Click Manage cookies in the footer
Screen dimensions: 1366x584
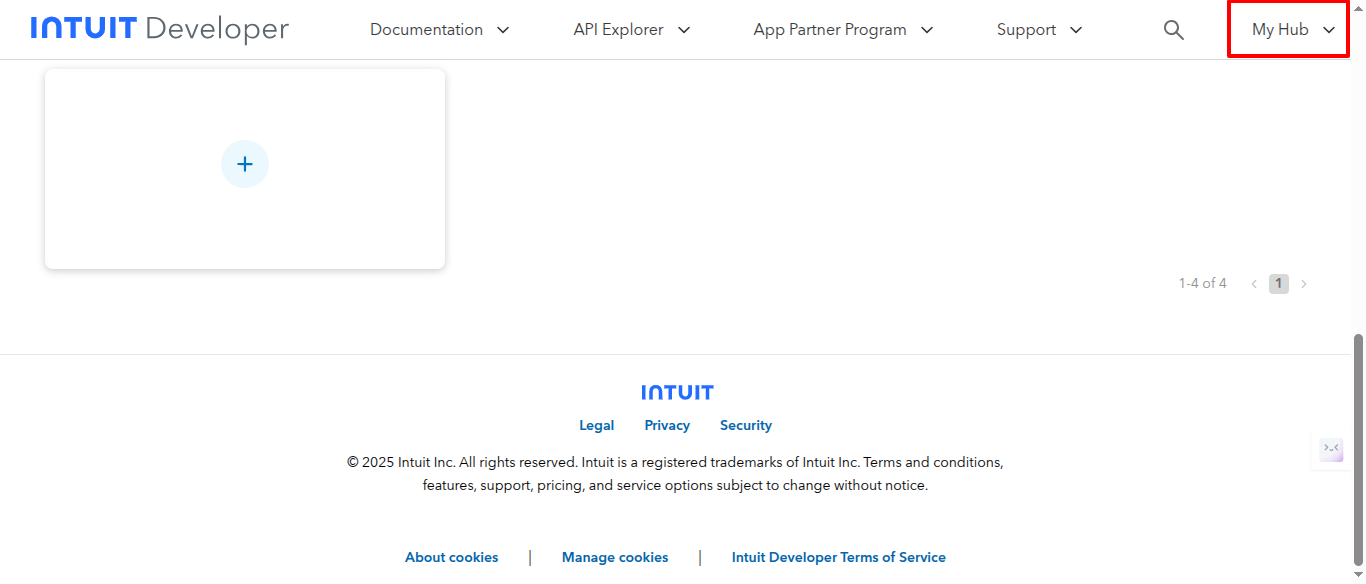[614, 557]
